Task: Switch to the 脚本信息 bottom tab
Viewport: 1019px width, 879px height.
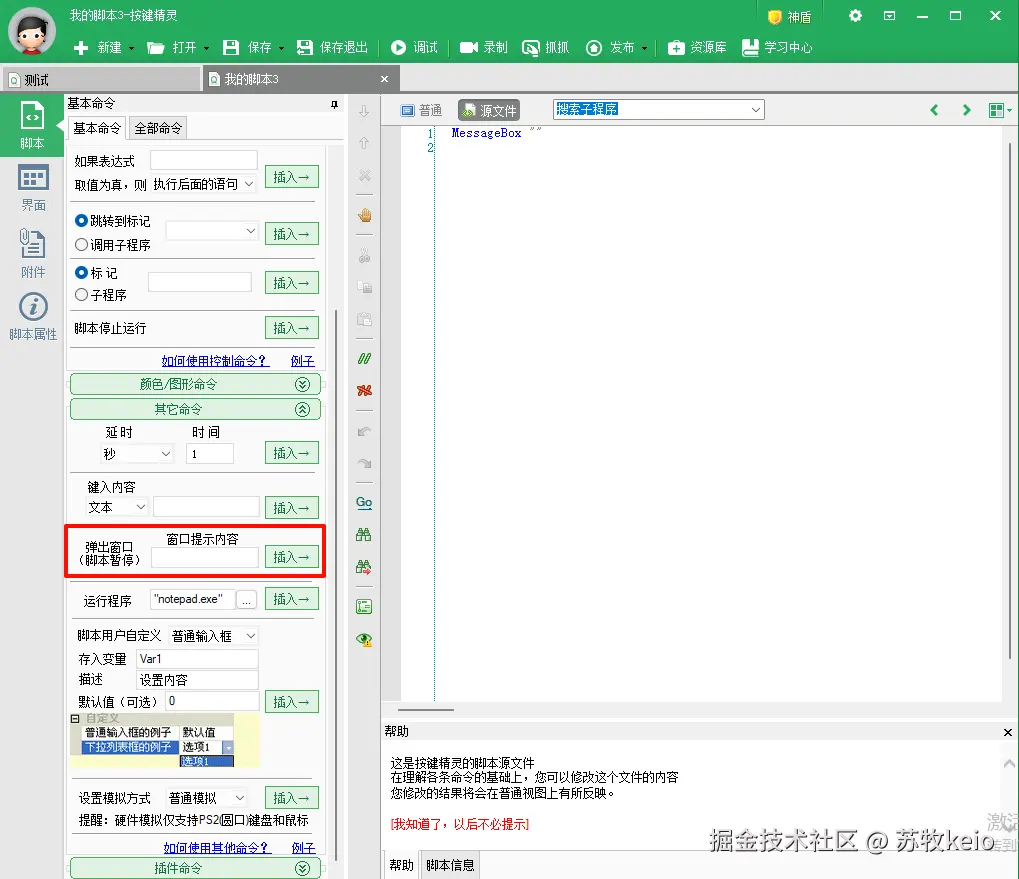Action: click(x=450, y=865)
